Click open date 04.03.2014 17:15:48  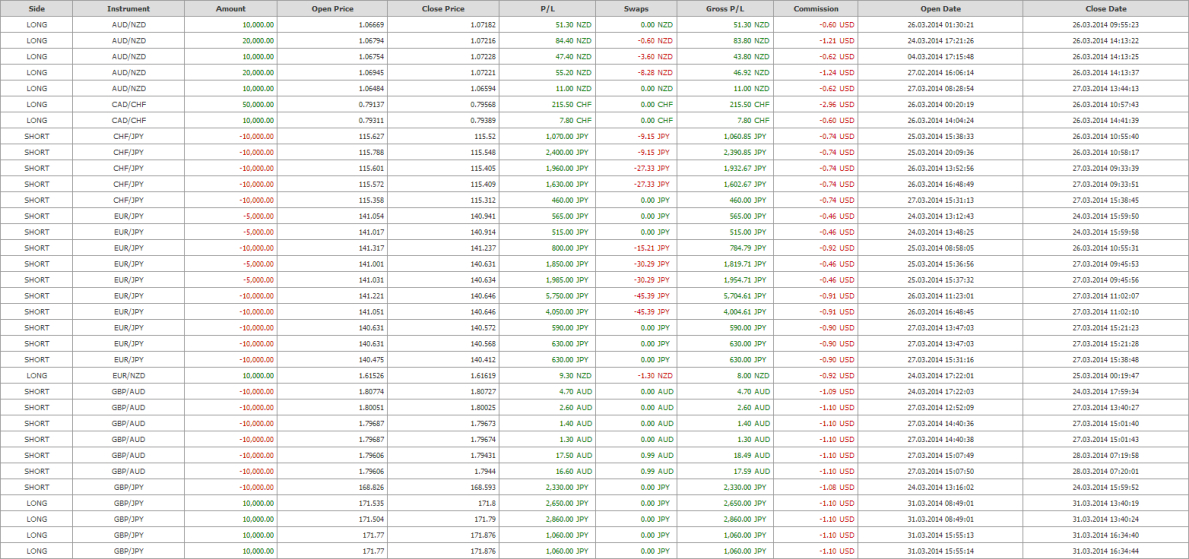point(940,57)
